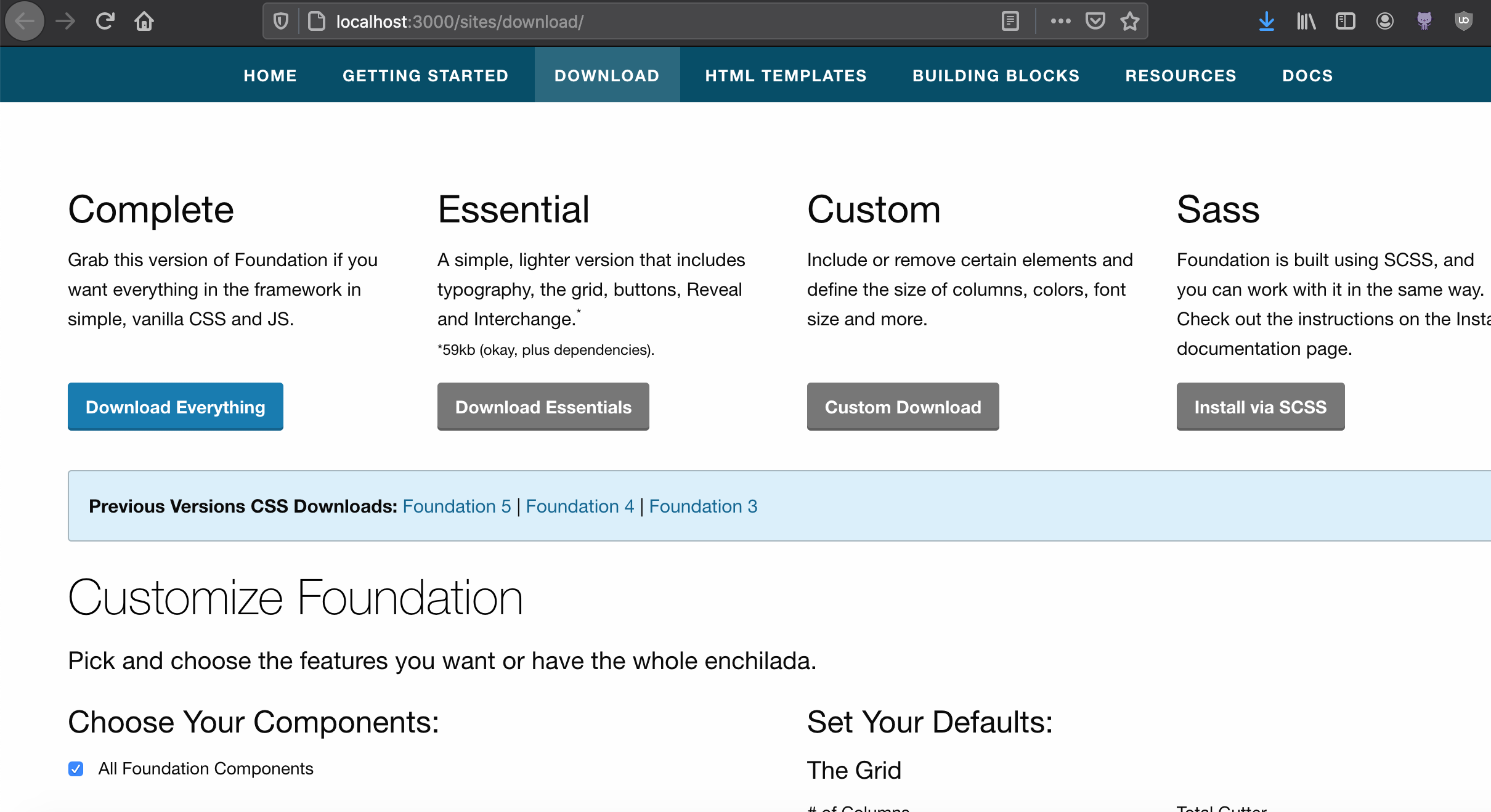Image resolution: width=1491 pixels, height=812 pixels.
Task: Open the Firefox account menu
Action: click(1384, 21)
